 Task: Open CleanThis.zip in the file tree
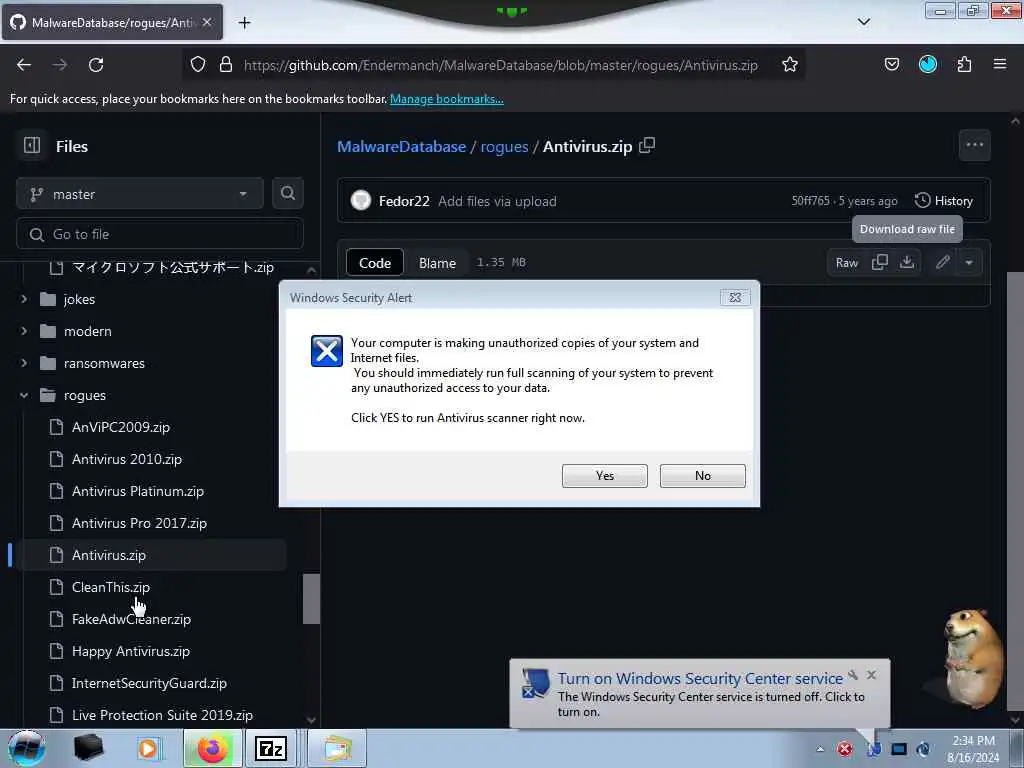[x=110, y=587]
